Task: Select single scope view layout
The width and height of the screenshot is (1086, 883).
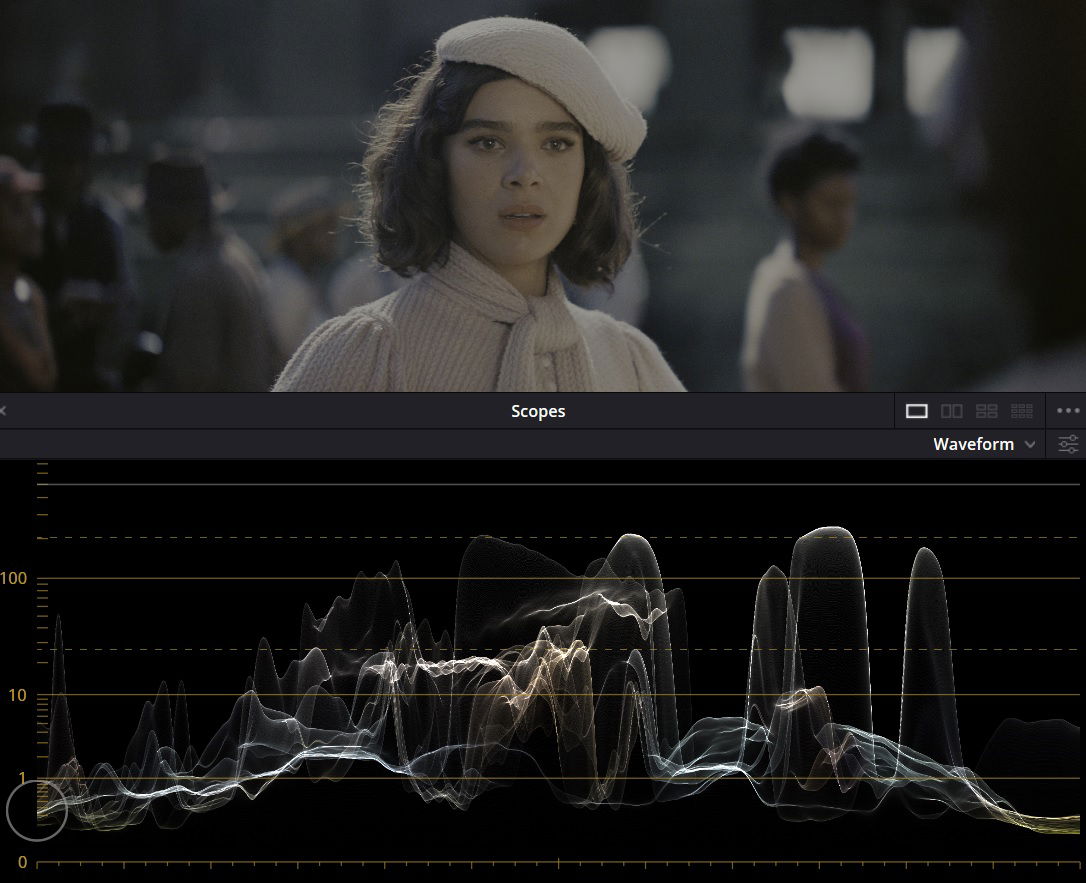Action: click(x=916, y=411)
